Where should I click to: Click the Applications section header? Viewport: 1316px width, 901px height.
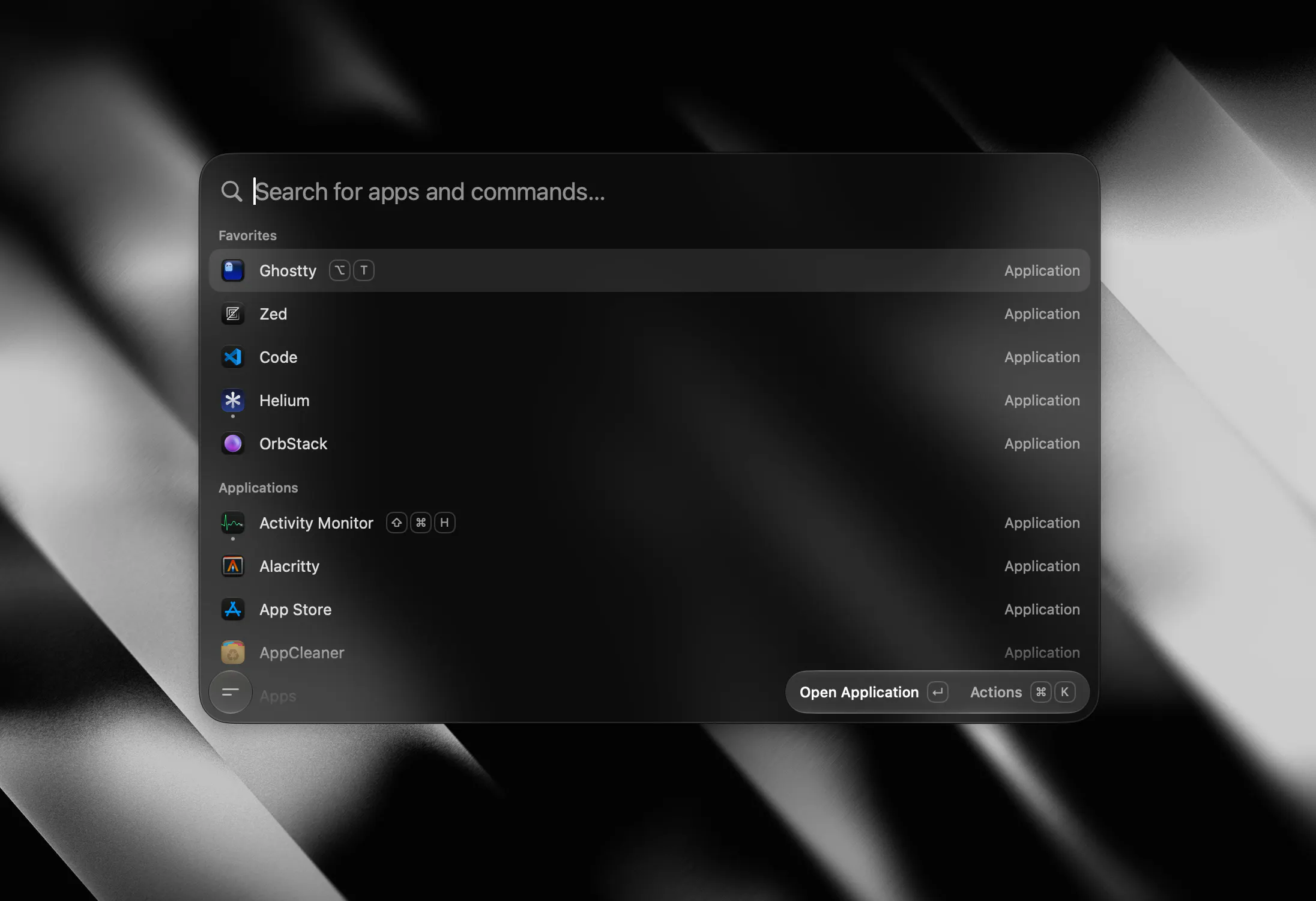258,488
